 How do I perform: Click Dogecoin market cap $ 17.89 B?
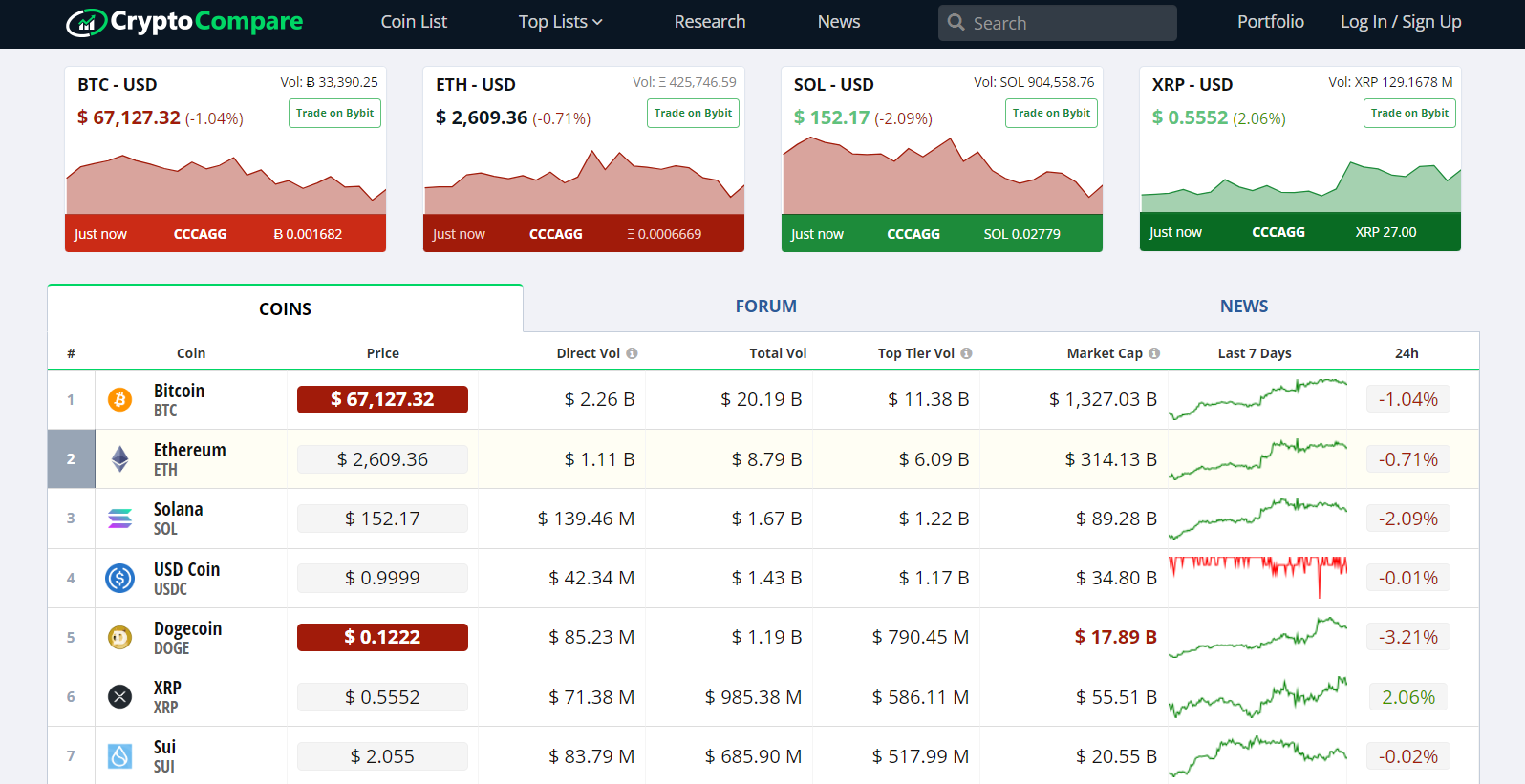(1115, 637)
